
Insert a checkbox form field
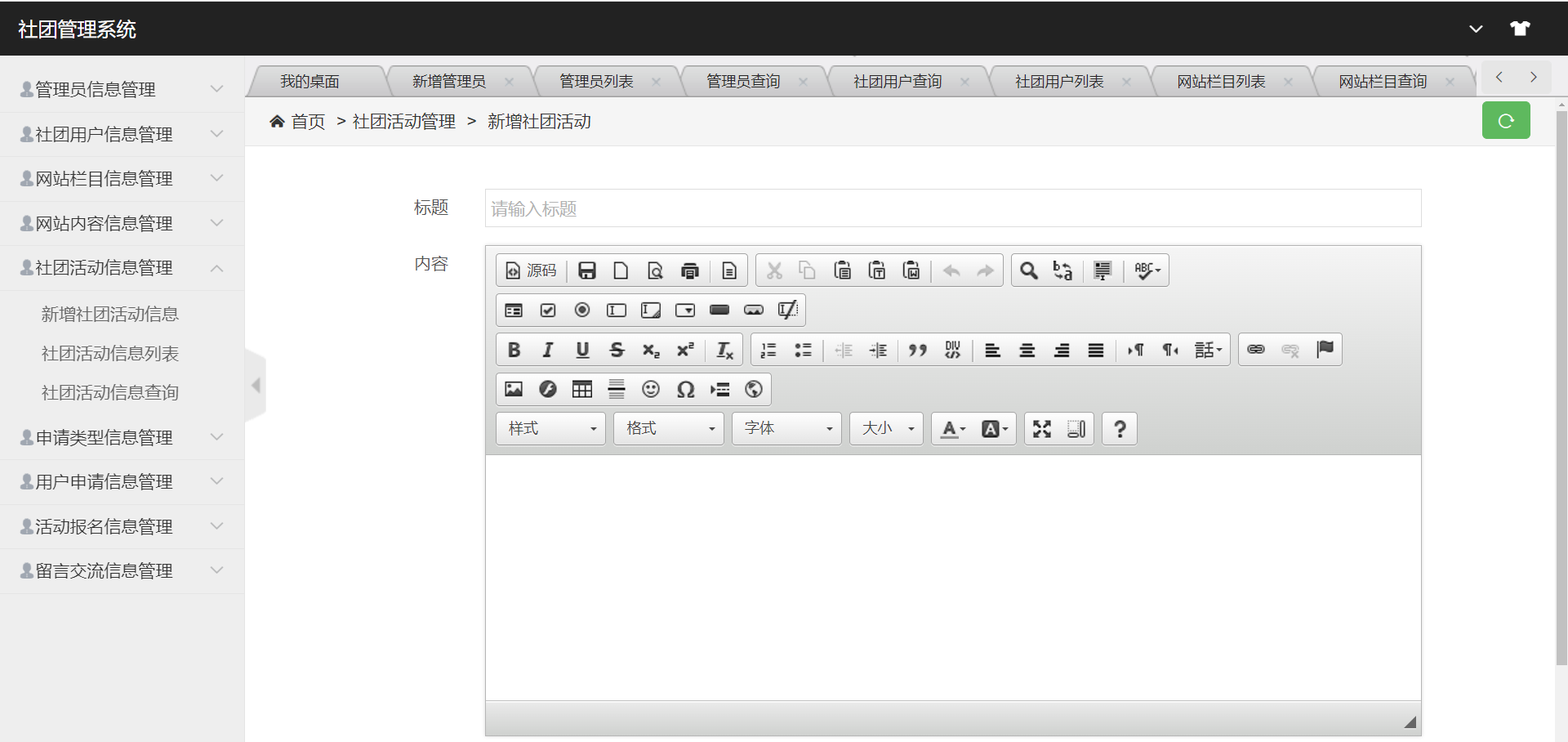(548, 311)
